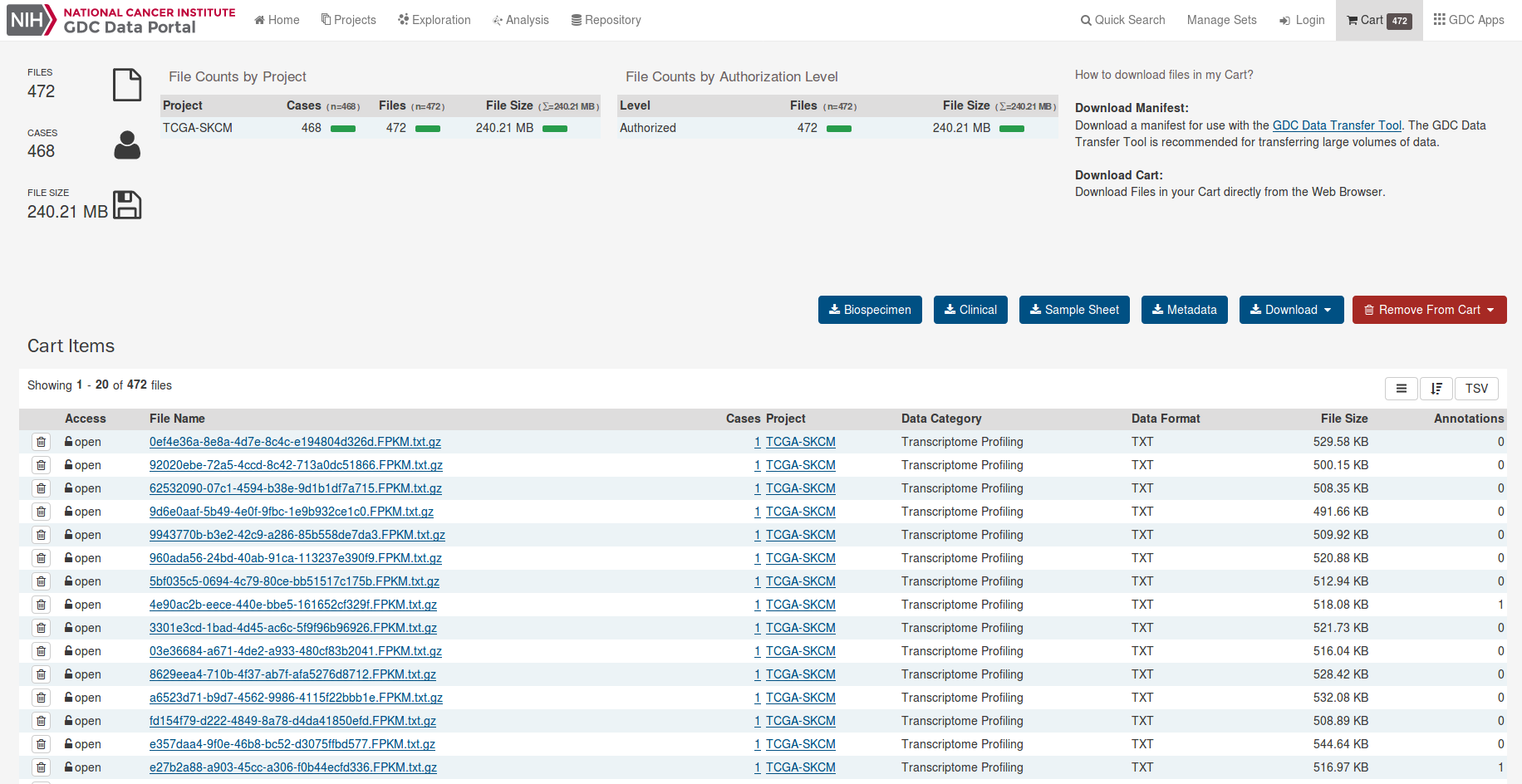This screenshot has height=784, width=1522.
Task: Go to the Repository tab
Action: coord(606,20)
